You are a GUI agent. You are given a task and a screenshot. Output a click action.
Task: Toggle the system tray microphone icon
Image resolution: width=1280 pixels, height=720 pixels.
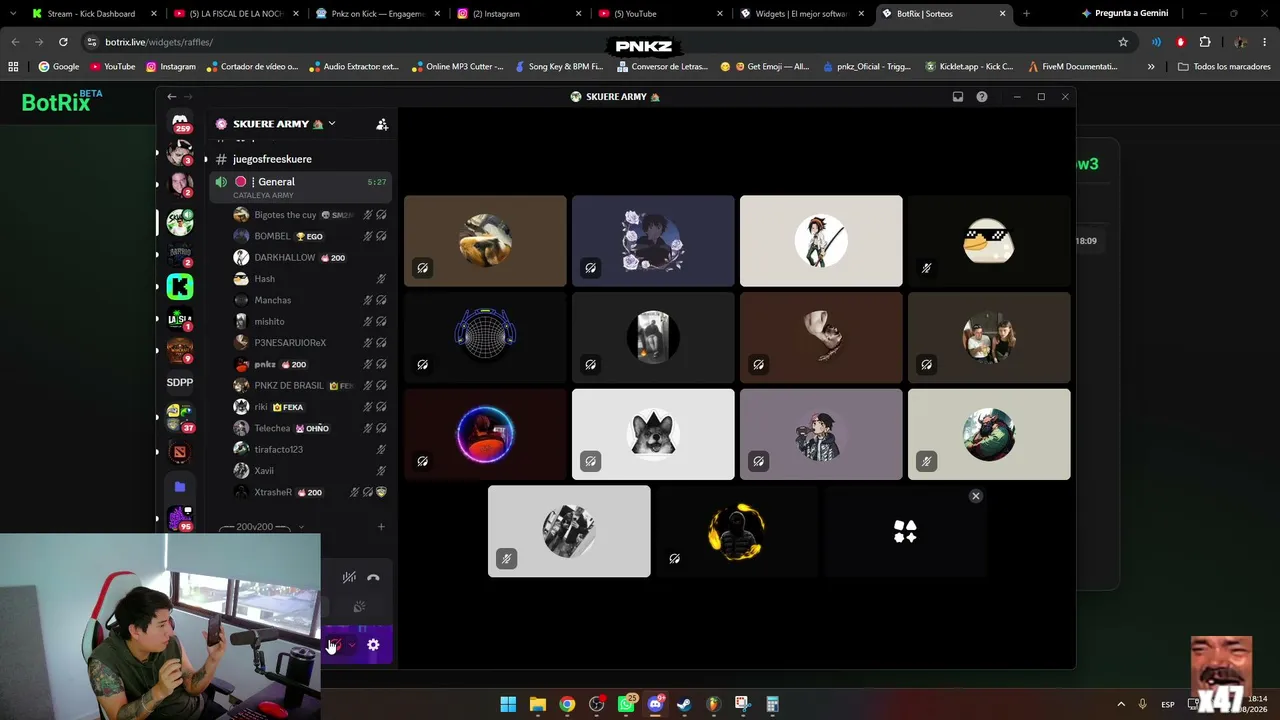tap(1142, 704)
